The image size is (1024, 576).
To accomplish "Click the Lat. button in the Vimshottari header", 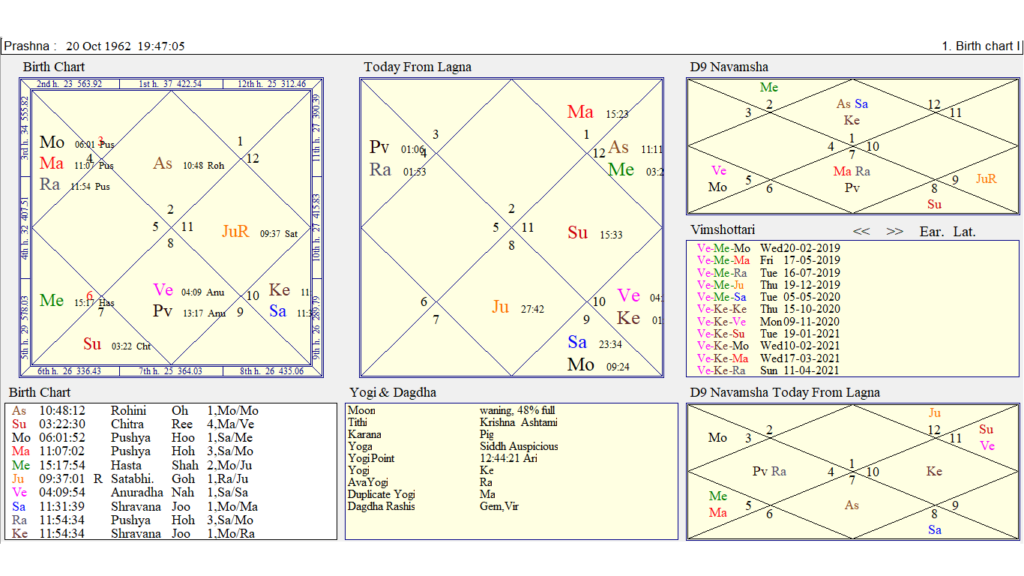I will point(964,231).
